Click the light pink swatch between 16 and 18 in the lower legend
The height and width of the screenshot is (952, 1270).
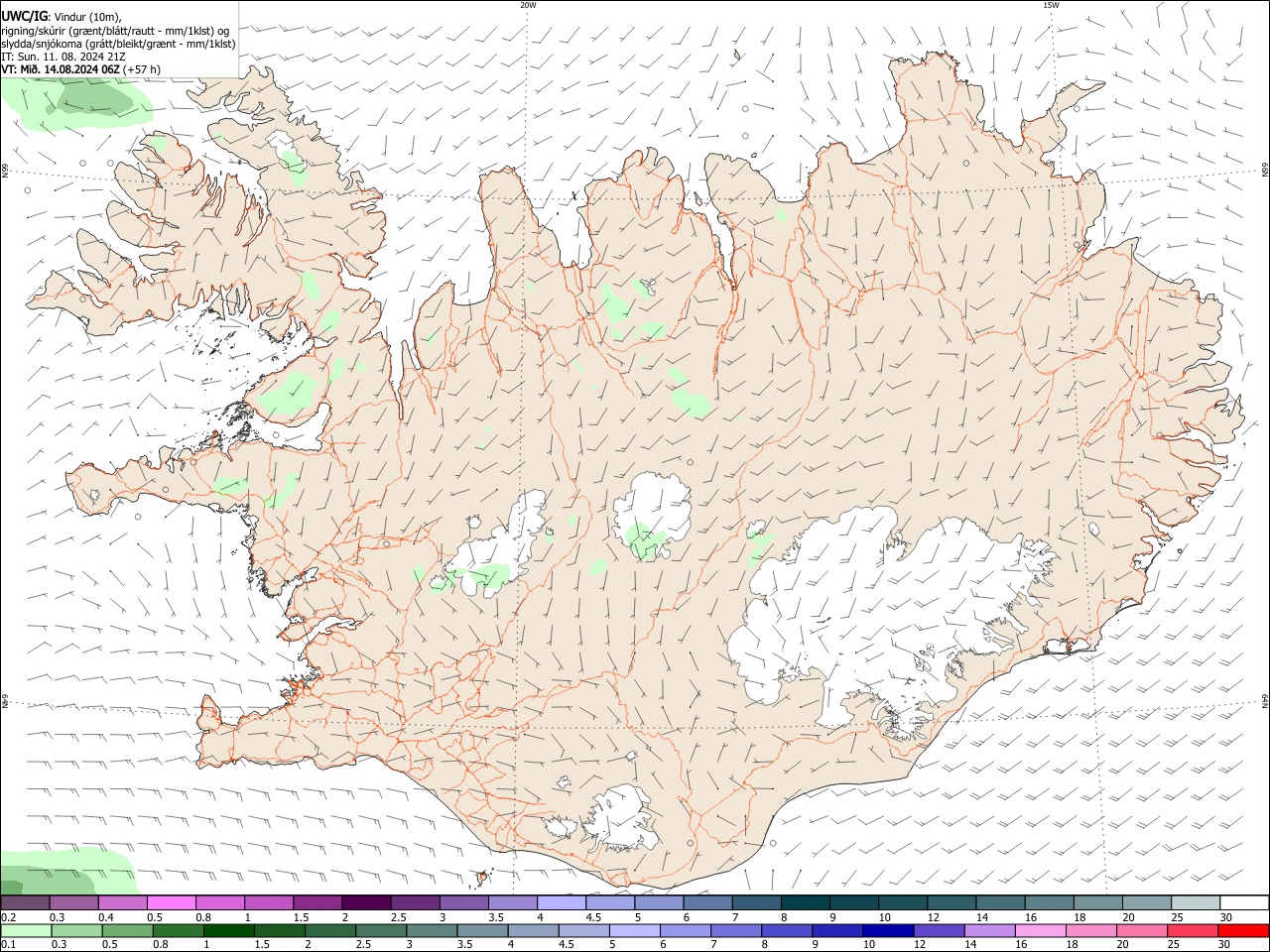pos(1040,931)
